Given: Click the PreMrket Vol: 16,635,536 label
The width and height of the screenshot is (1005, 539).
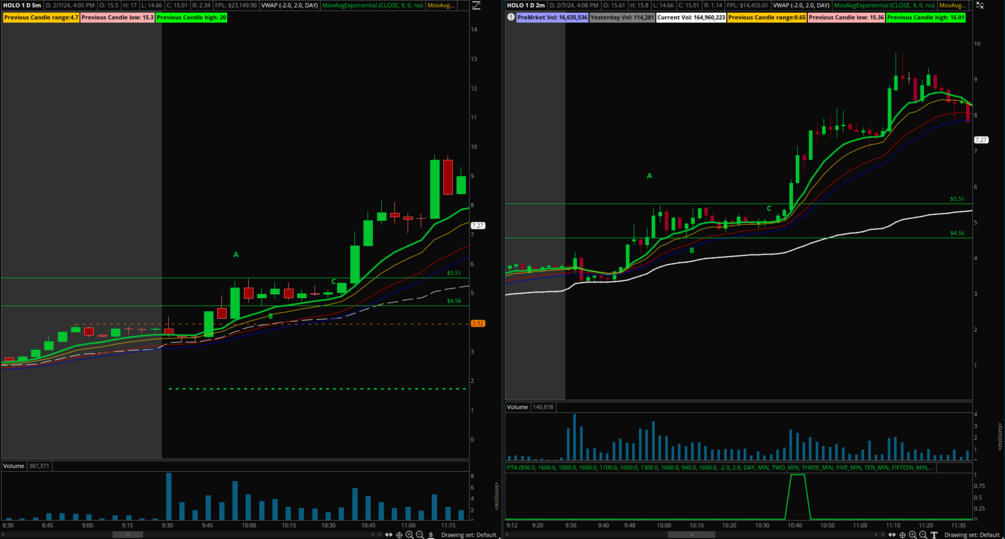Looking at the screenshot, I should [552, 17].
